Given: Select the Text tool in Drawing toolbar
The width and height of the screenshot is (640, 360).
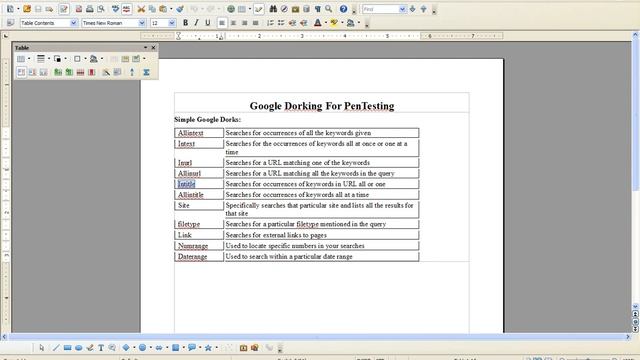Looking at the screenshot, I should coord(101,348).
